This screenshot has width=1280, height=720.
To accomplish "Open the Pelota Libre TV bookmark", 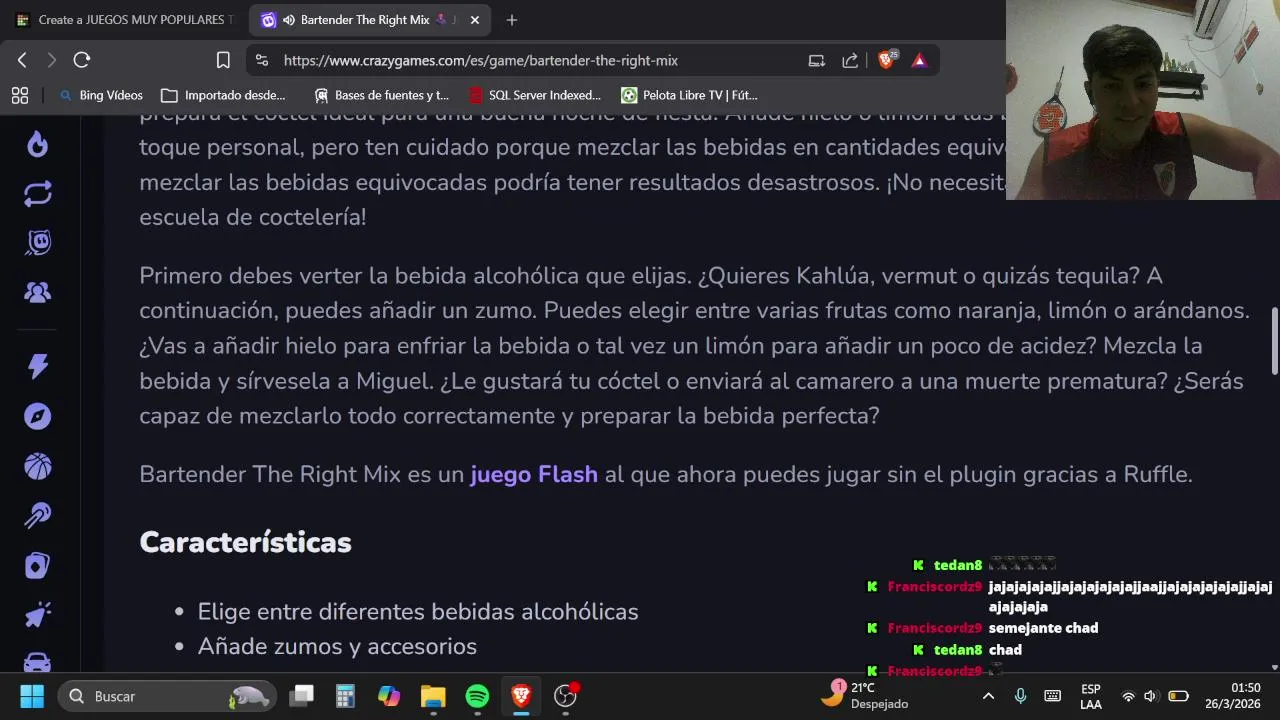I will [689, 95].
